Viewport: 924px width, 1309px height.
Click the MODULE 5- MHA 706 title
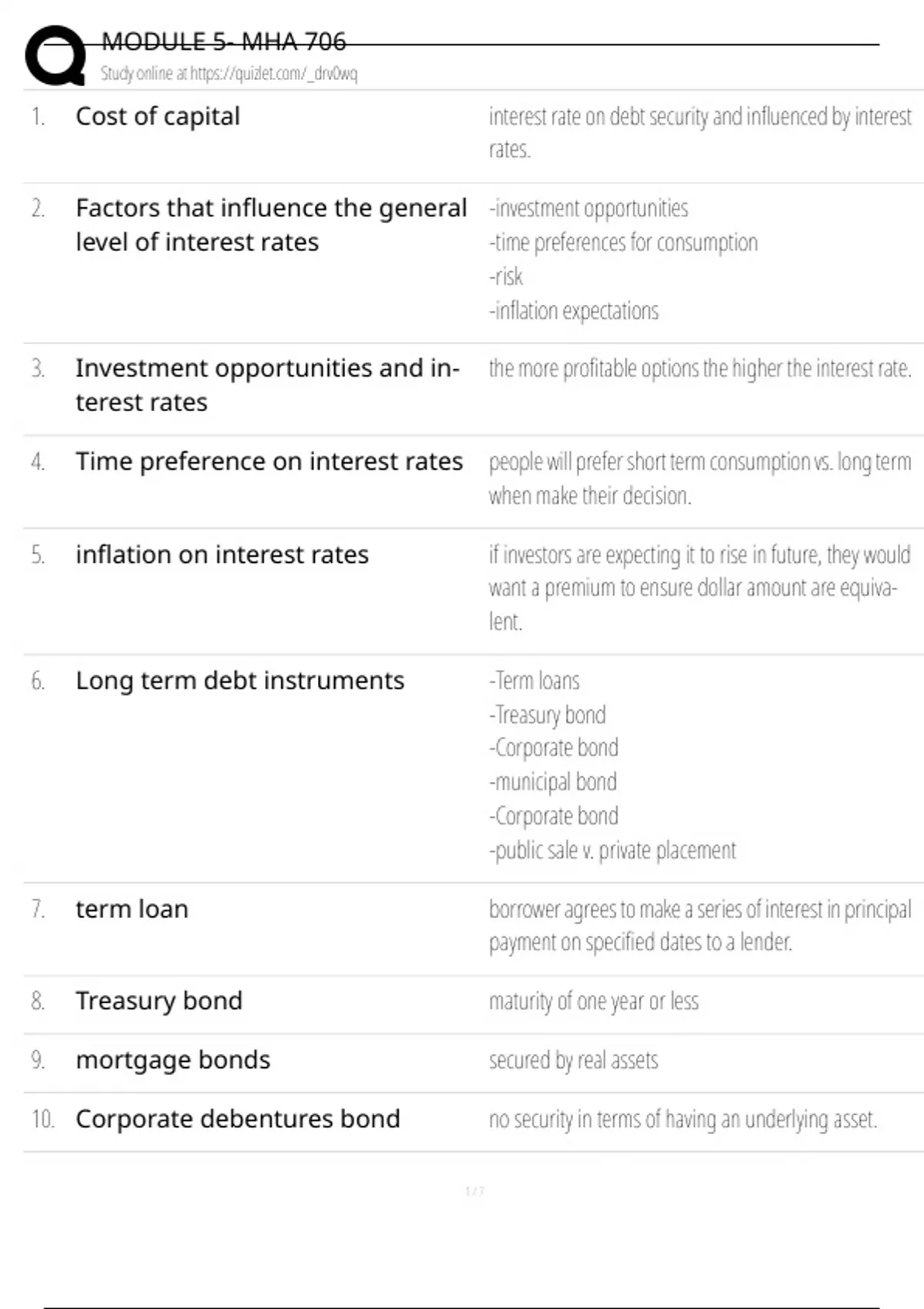pyautogui.click(x=223, y=42)
